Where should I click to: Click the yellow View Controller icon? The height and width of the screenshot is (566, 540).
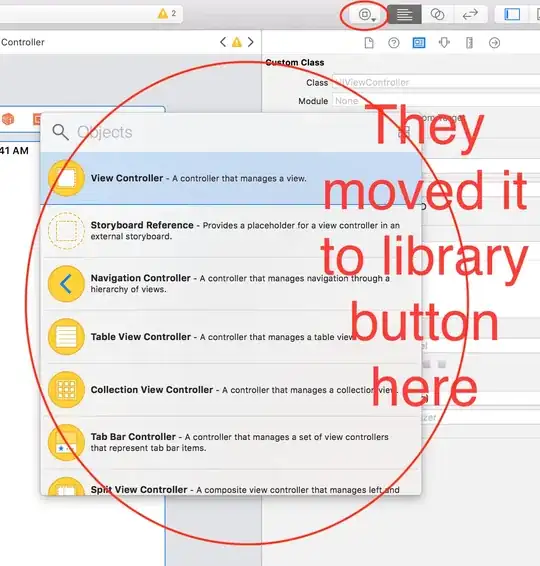[66, 178]
